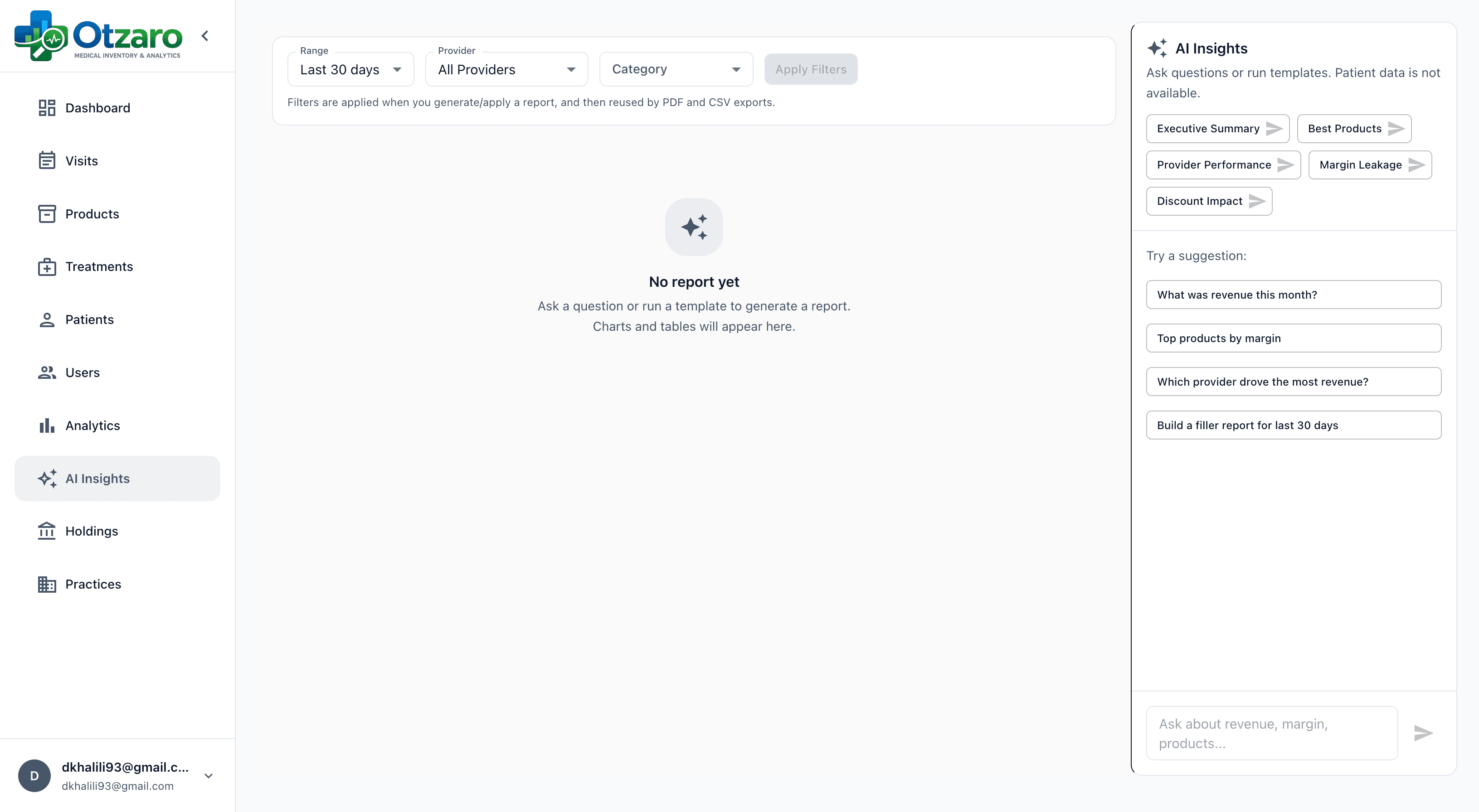
Task: Click the Patients person icon
Action: 47,319
